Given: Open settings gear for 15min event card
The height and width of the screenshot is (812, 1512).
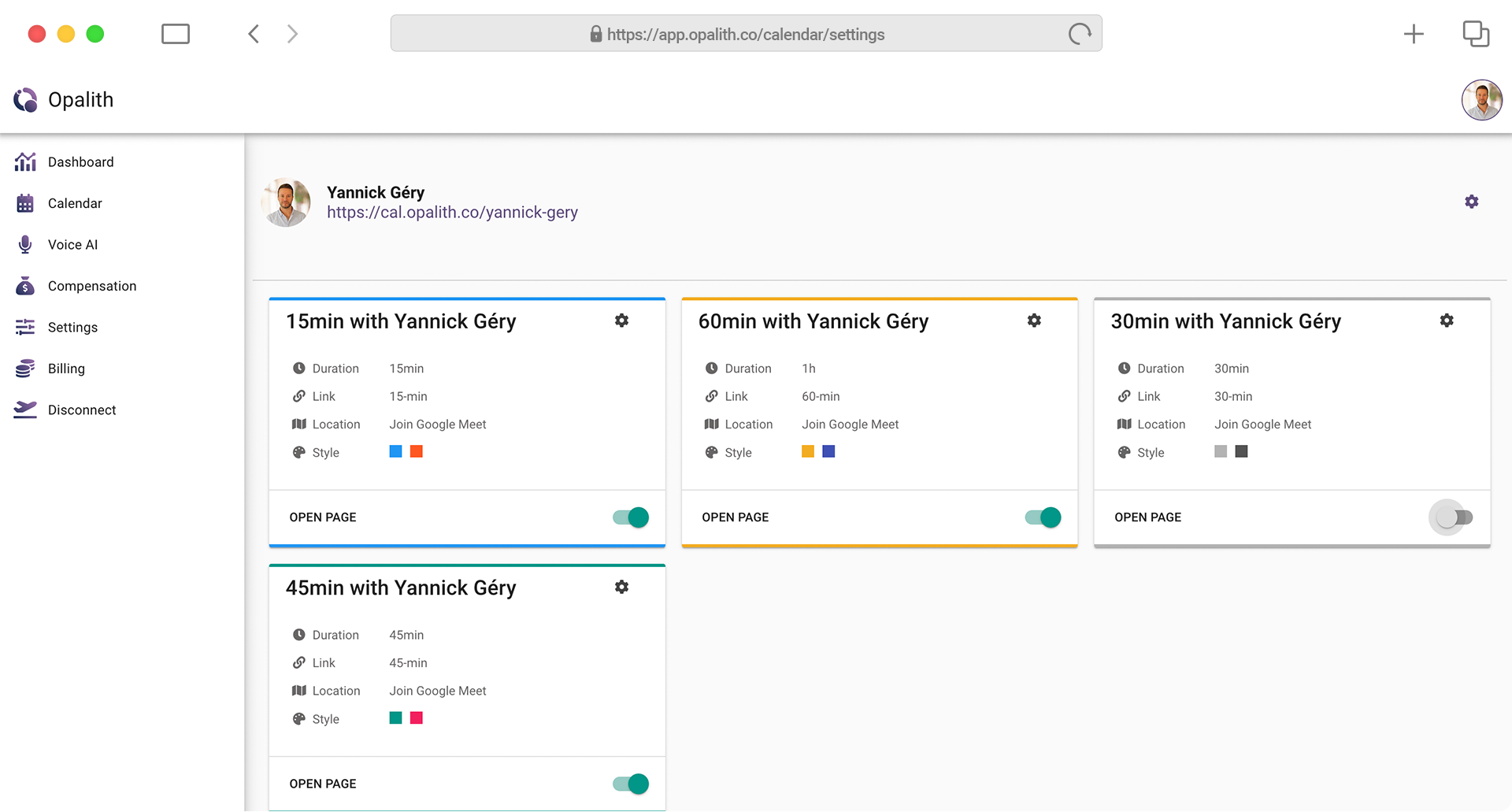Looking at the screenshot, I should pyautogui.click(x=621, y=321).
